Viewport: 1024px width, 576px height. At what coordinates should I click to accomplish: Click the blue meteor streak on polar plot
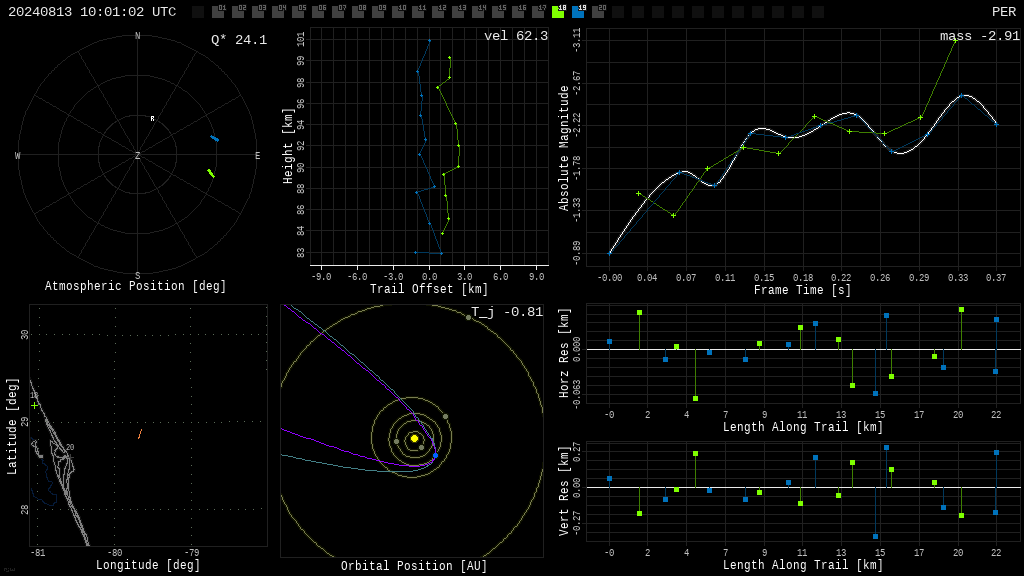tap(214, 138)
